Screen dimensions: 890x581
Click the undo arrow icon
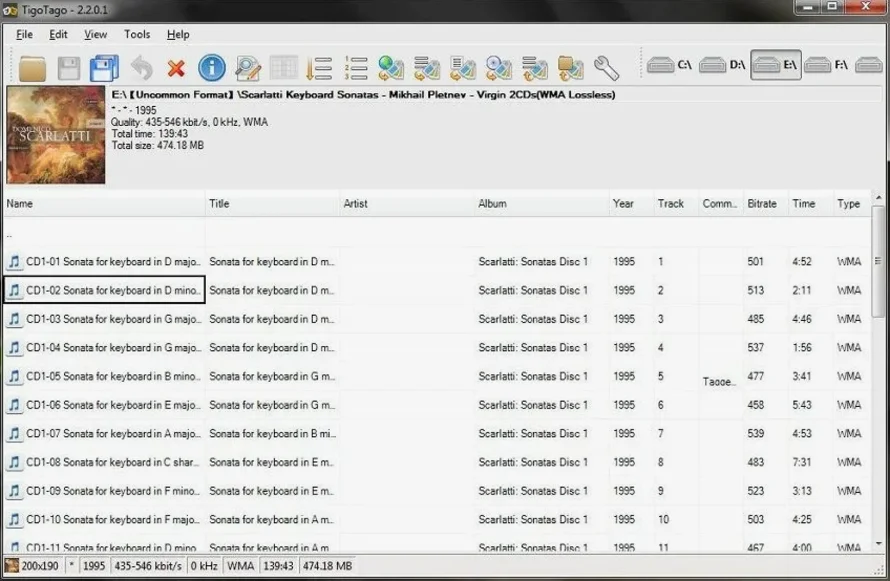tap(141, 69)
